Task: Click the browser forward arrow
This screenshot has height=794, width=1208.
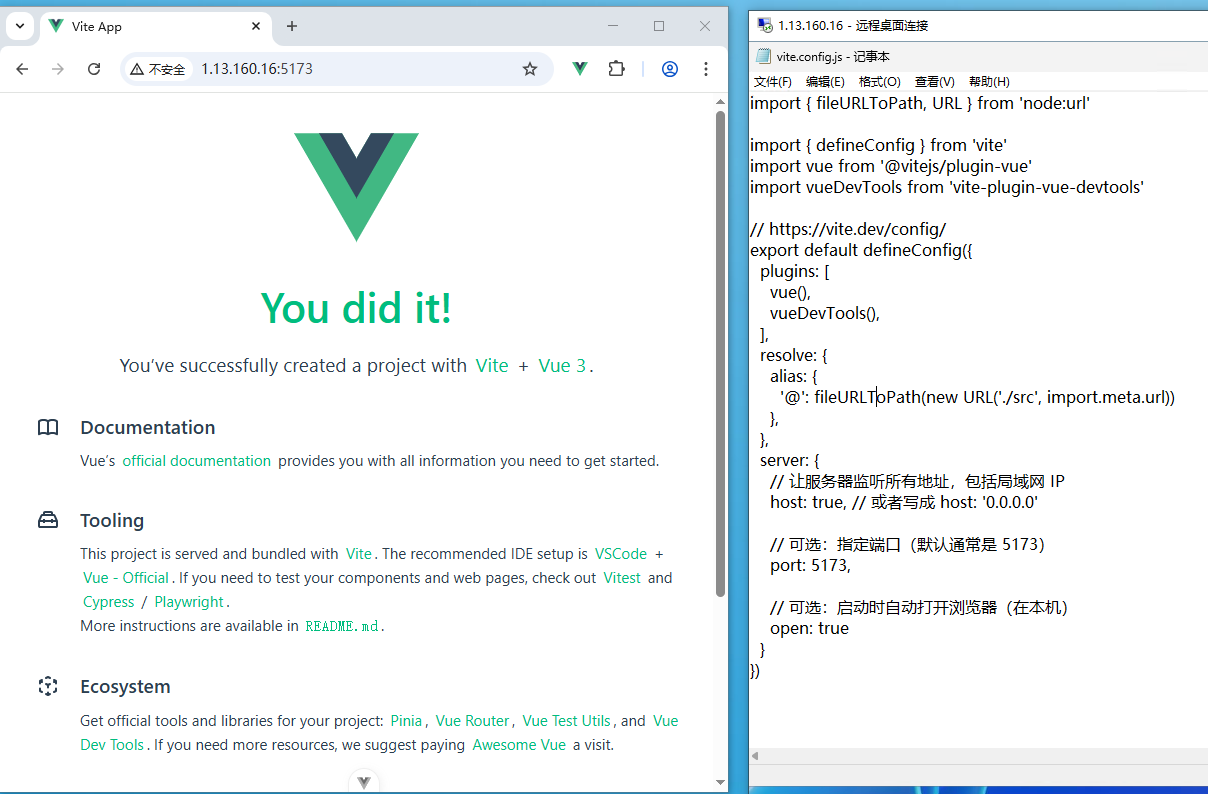Action: click(x=58, y=69)
